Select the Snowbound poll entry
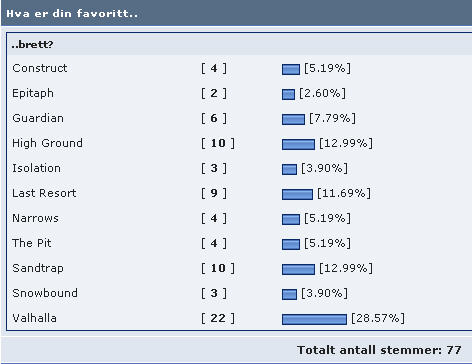The image size is (472, 364). [x=45, y=293]
